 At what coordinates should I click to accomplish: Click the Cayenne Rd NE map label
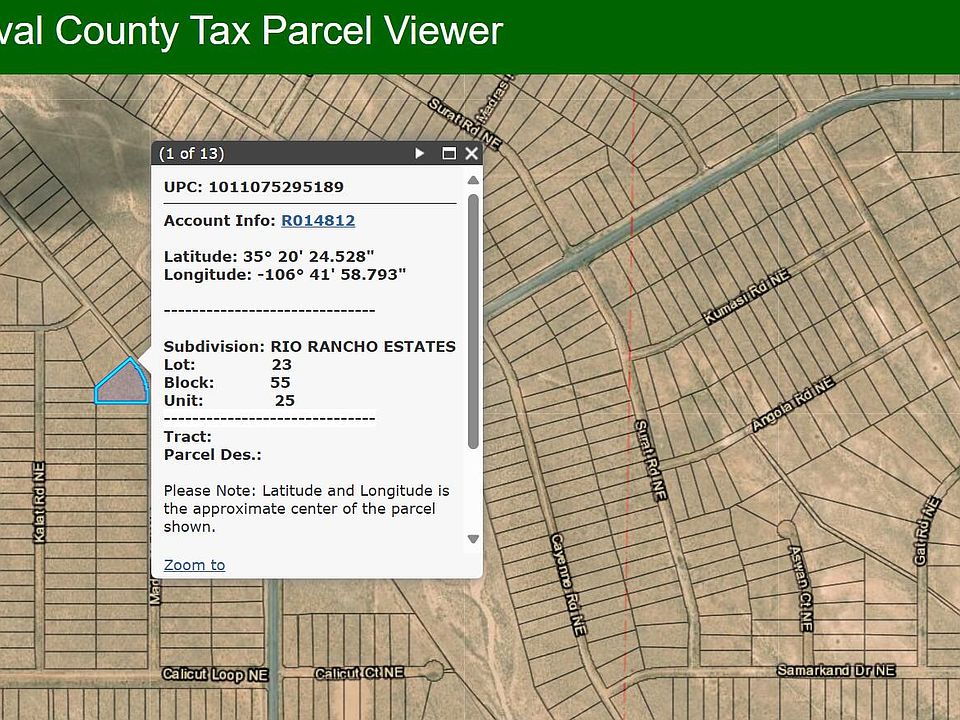tap(568, 584)
